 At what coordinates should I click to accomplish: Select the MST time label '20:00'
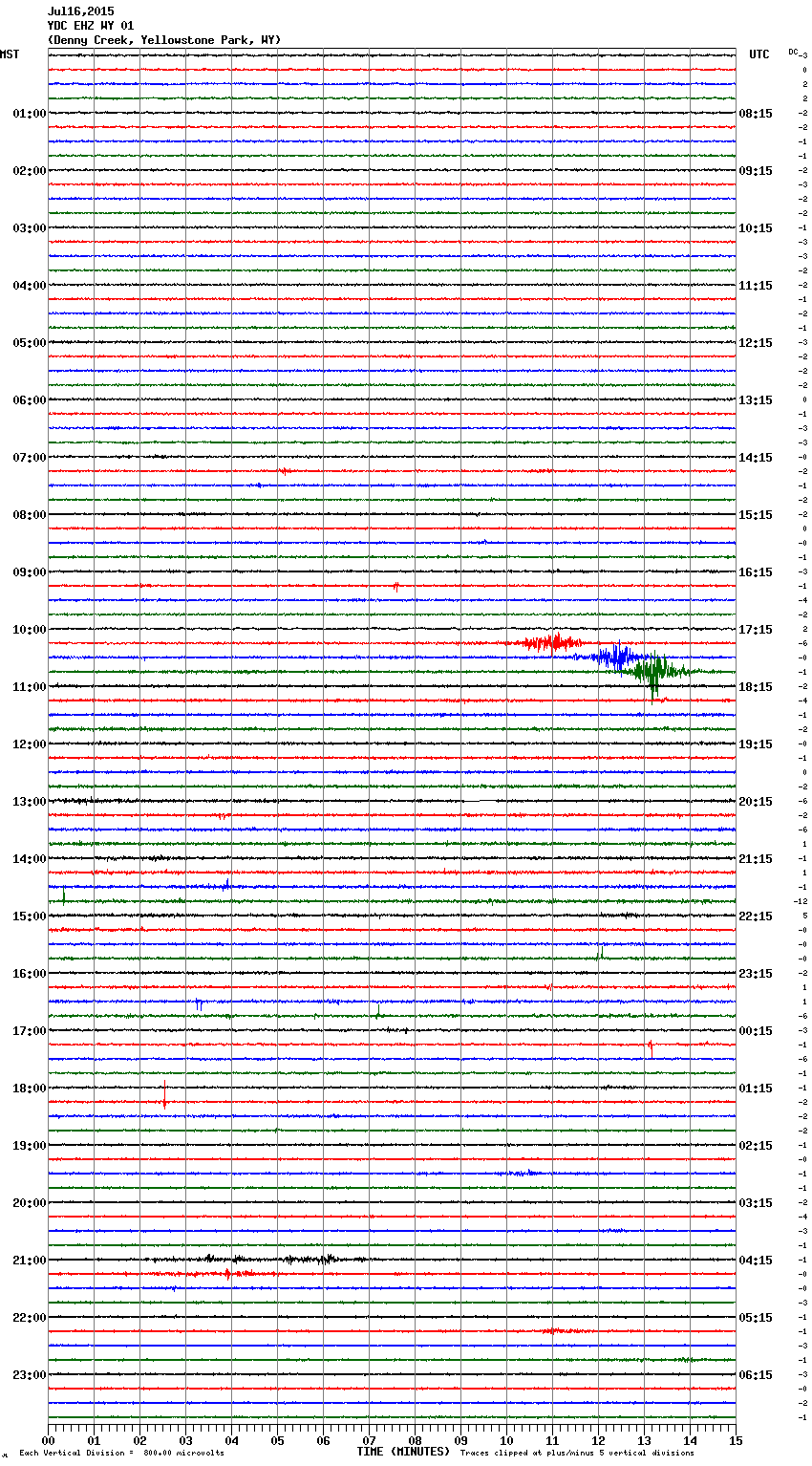click(29, 1203)
